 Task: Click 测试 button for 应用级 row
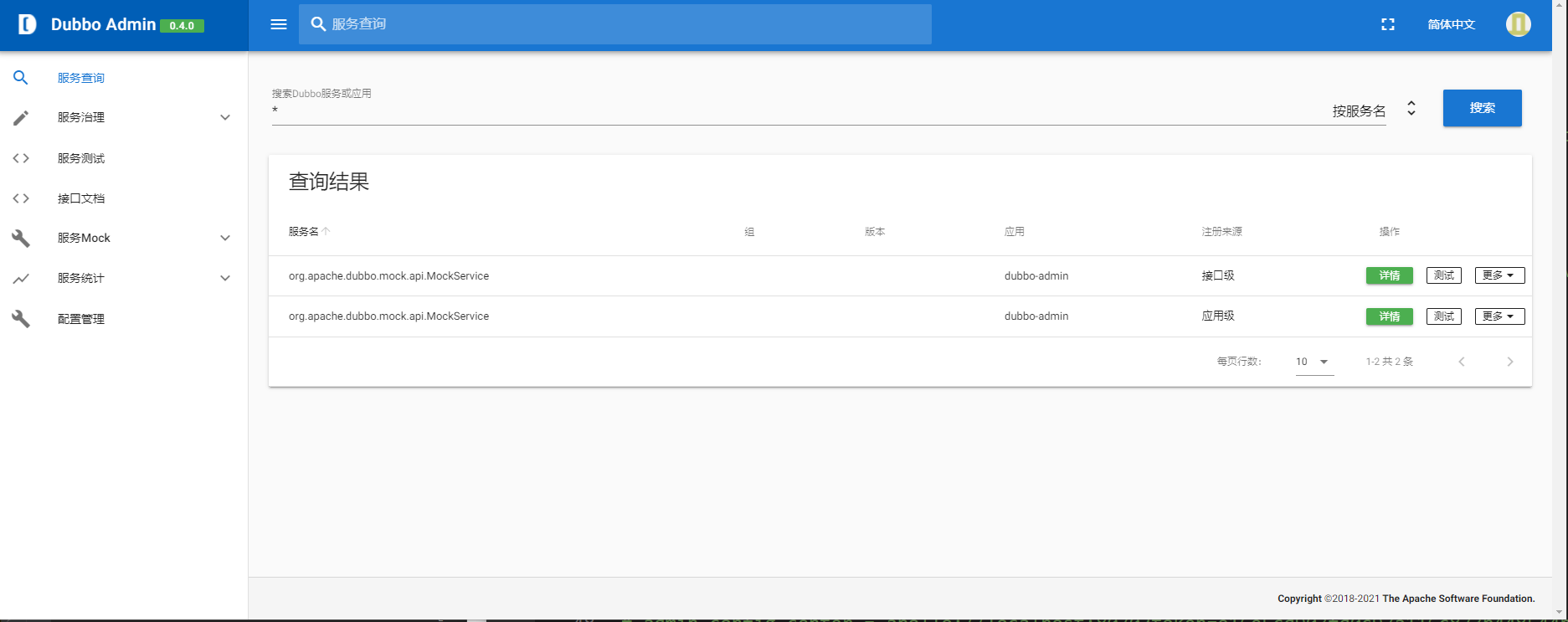[x=1444, y=316]
